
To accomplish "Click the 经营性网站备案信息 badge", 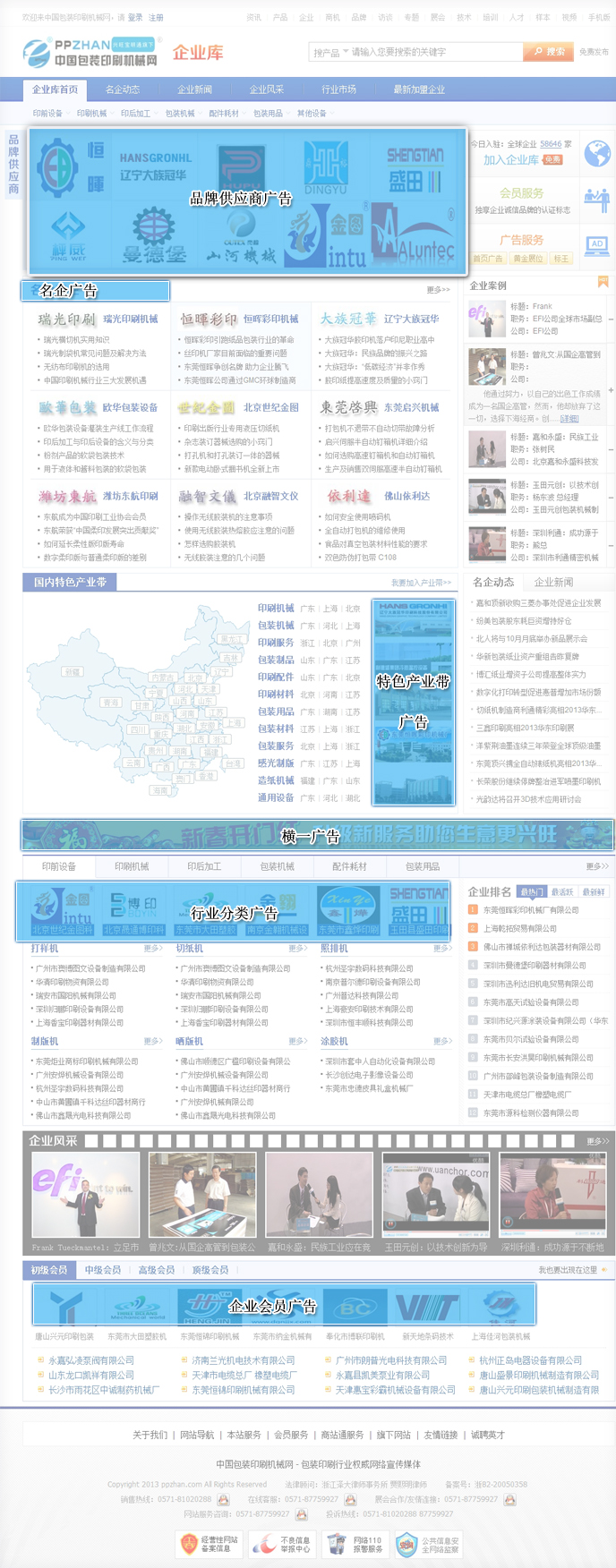I will click(207, 1544).
